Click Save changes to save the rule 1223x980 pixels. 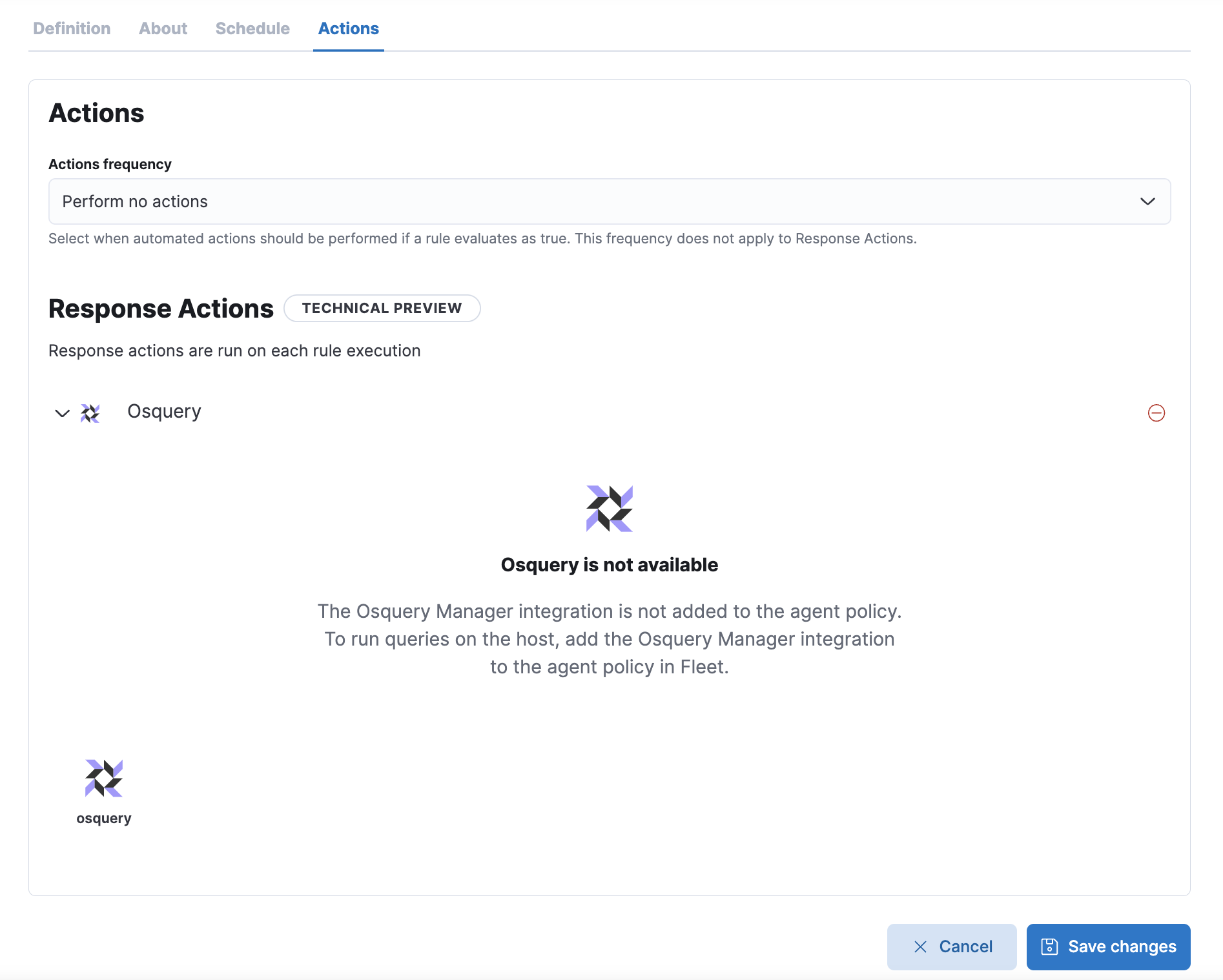pos(1107,946)
